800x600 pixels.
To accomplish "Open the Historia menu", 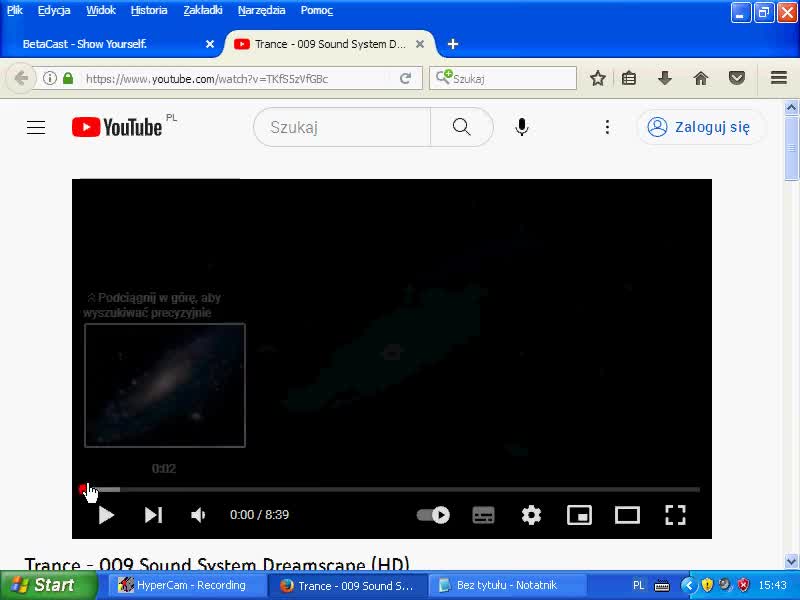I will point(149,10).
